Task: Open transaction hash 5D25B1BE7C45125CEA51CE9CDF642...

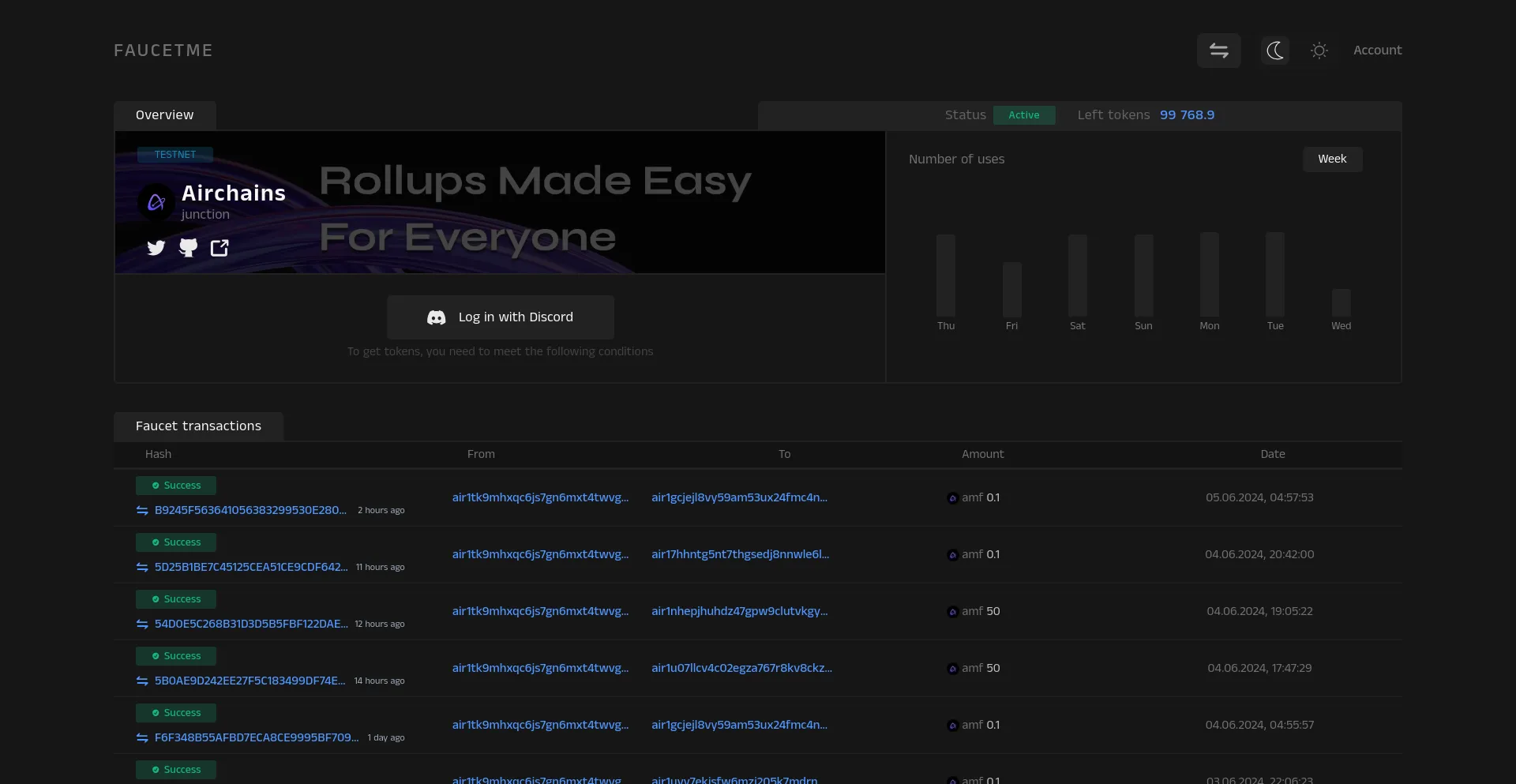Action: point(251,567)
